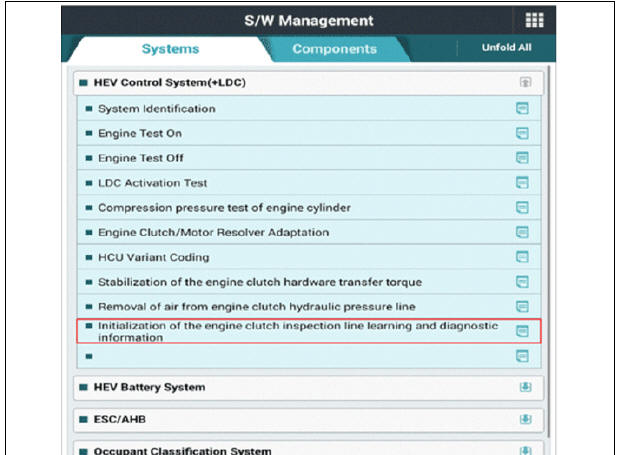The image size is (618, 455).
Task: Click the ESC/AHB label
Action: click(119, 419)
